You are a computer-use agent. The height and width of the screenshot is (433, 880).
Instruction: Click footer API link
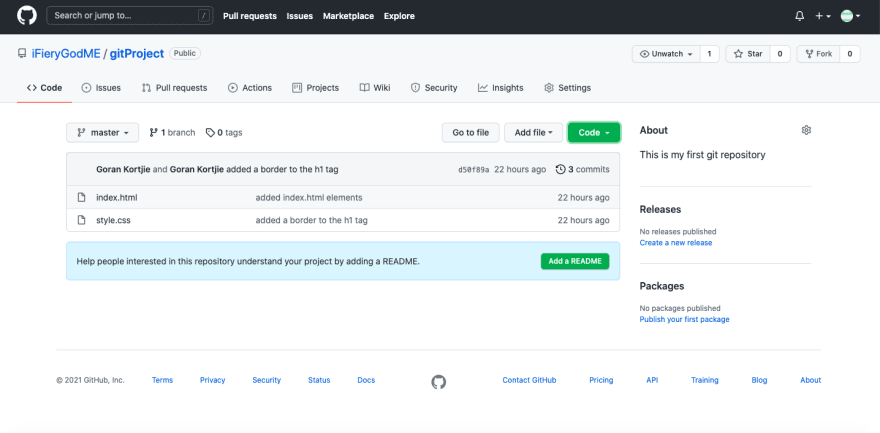pyautogui.click(x=652, y=380)
